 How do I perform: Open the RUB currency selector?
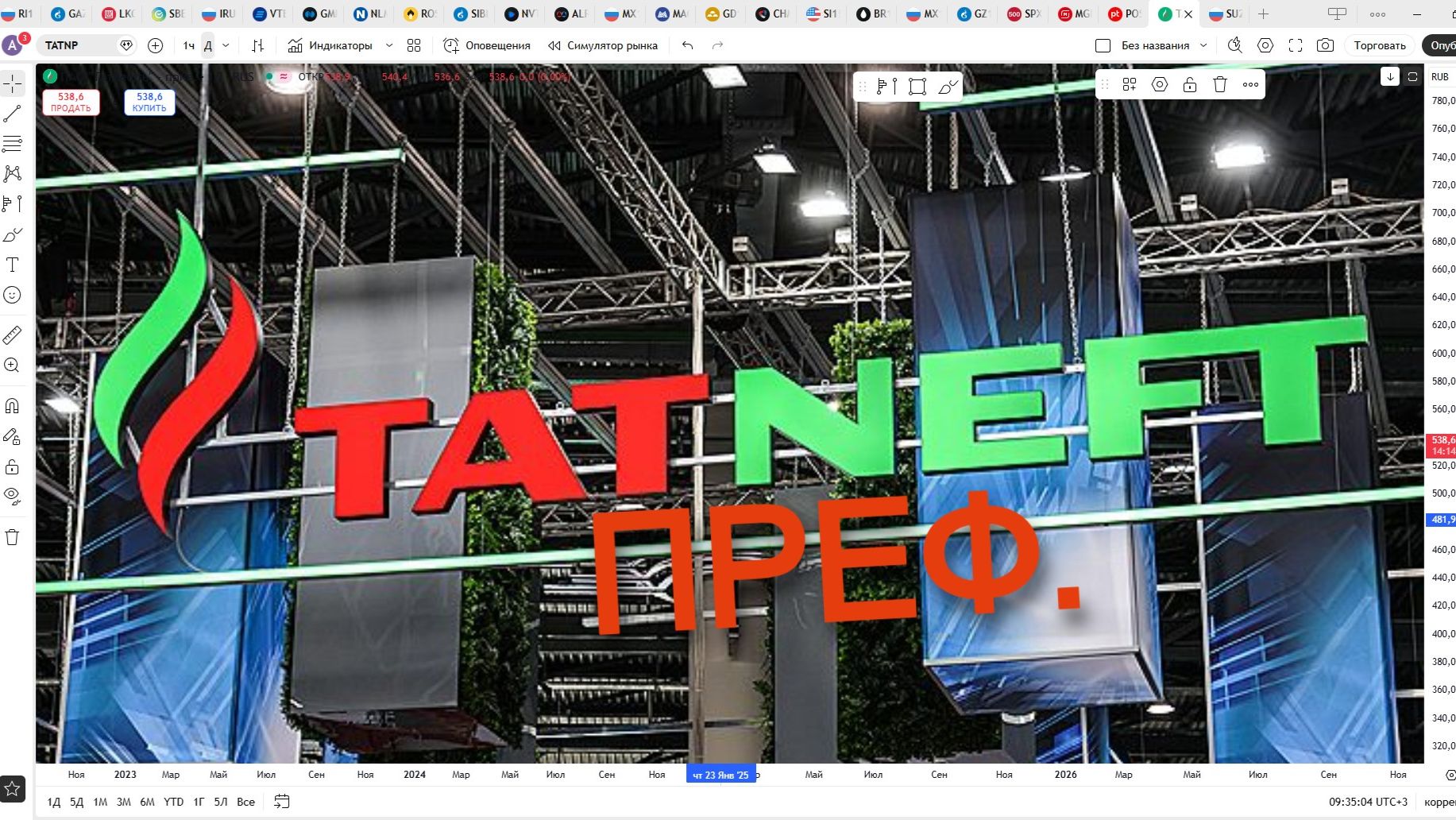point(1440,76)
